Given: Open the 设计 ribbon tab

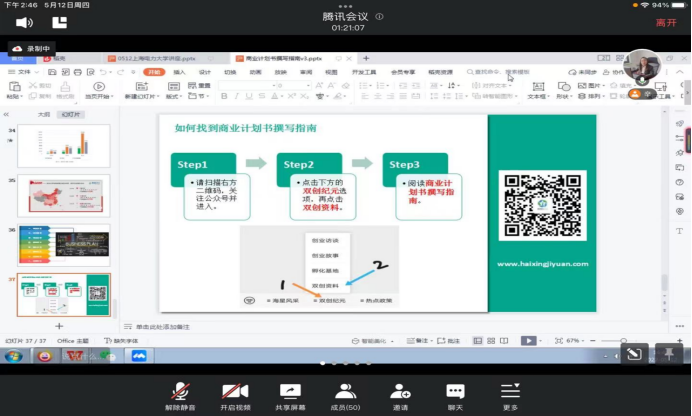Looking at the screenshot, I should 205,72.
